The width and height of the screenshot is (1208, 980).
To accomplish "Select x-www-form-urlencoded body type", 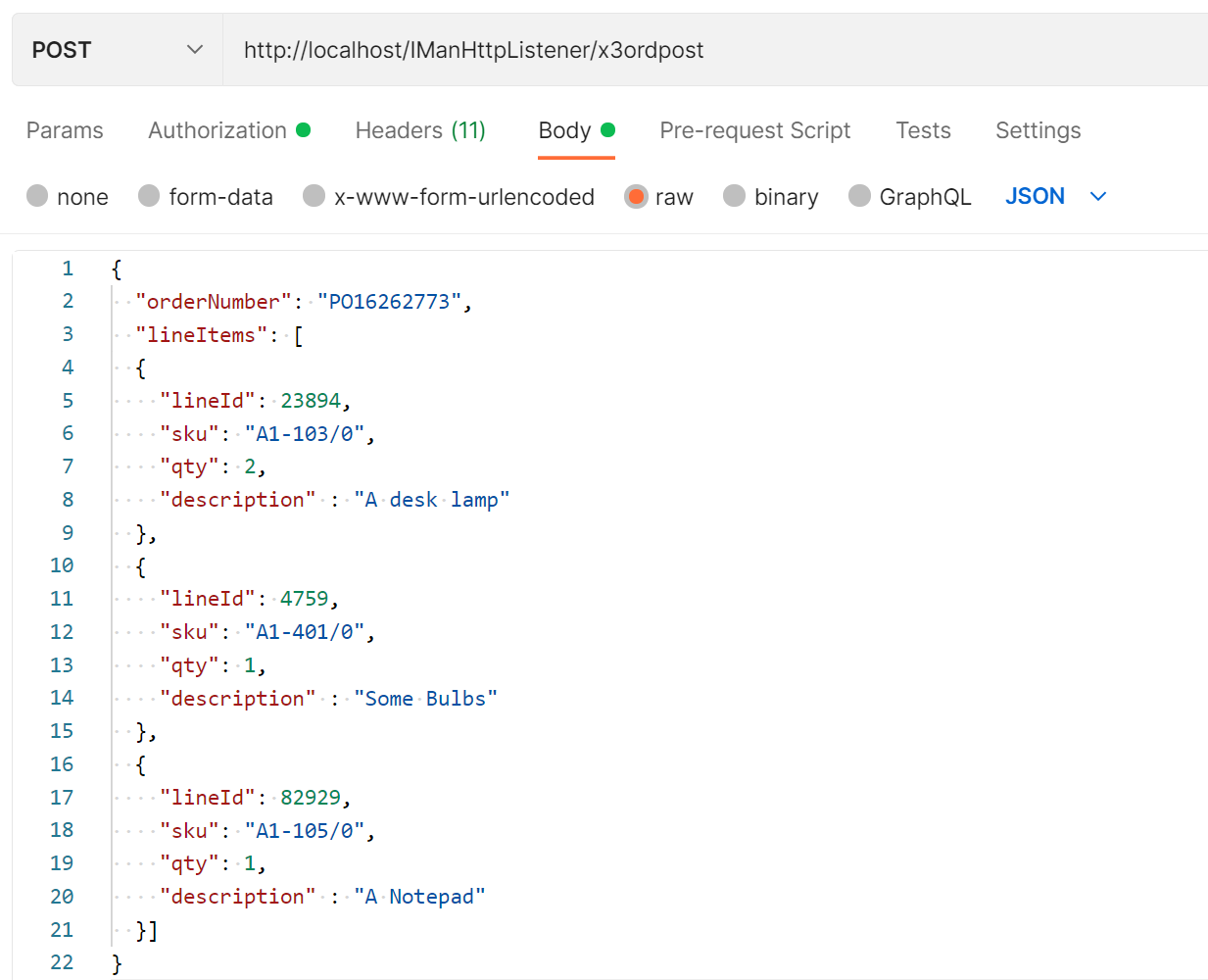I will click(314, 197).
